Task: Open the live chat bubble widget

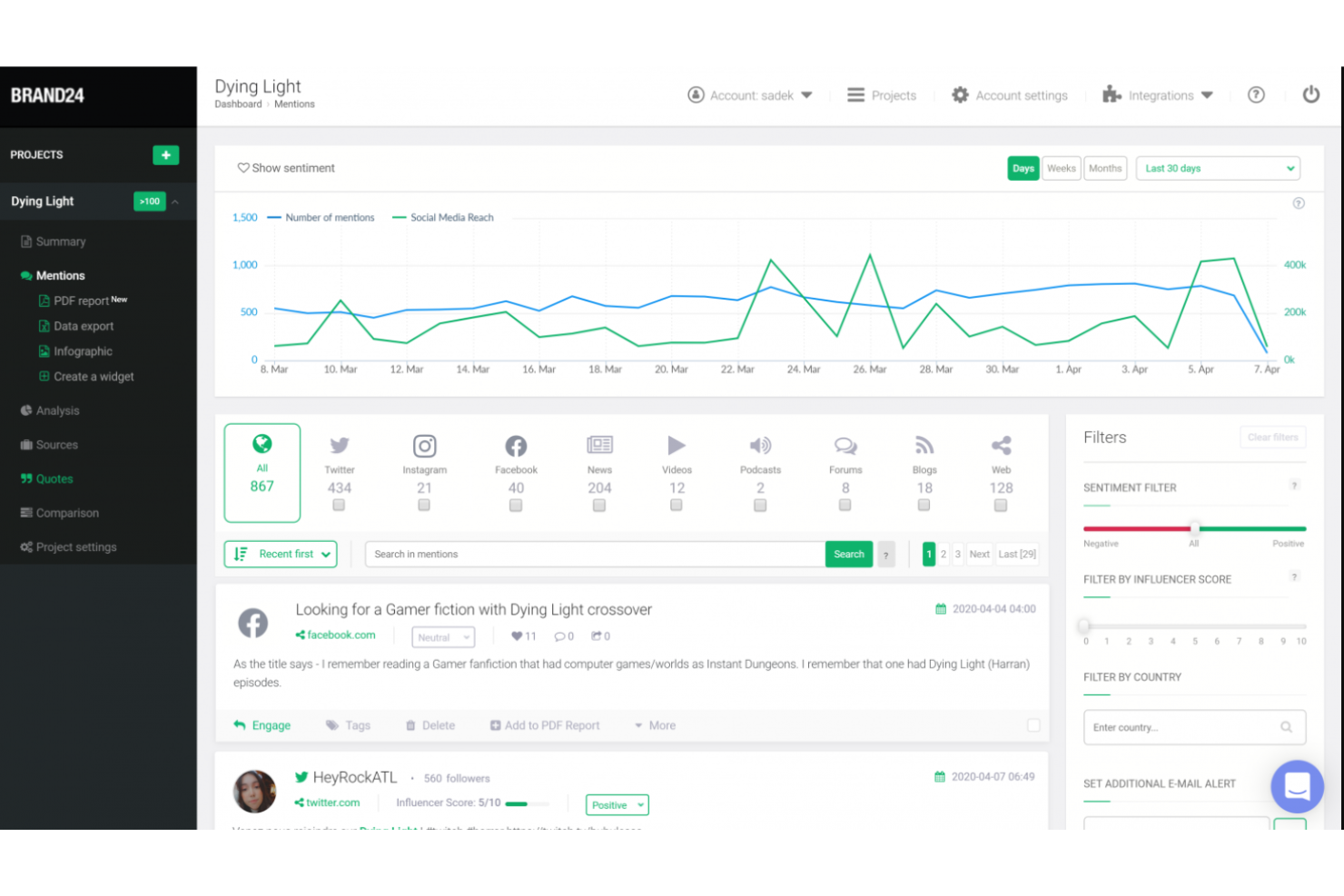Action: [1297, 786]
